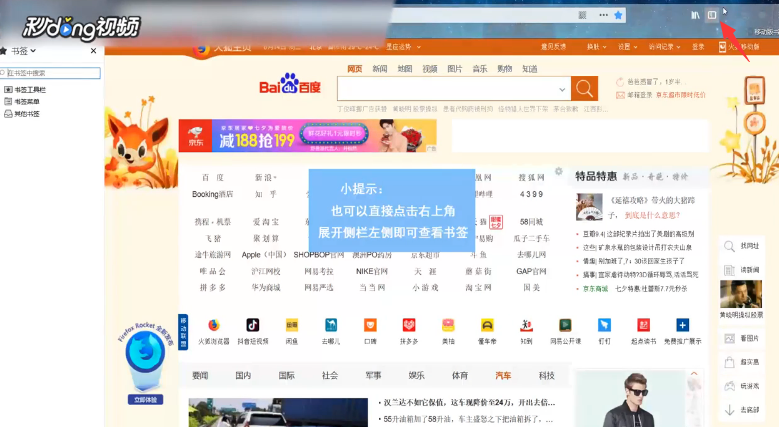Click the red 拼多多 app icon
This screenshot has height=427, width=779.
(409, 325)
